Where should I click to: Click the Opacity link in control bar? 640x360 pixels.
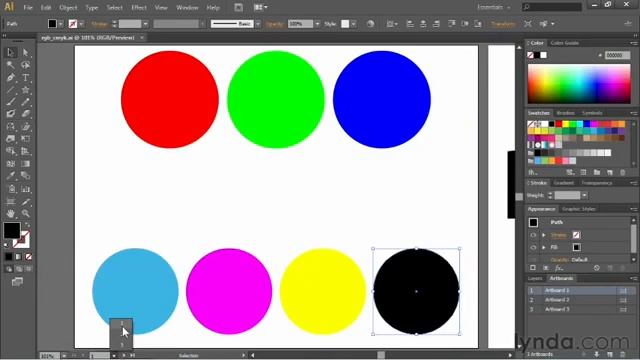(275, 24)
